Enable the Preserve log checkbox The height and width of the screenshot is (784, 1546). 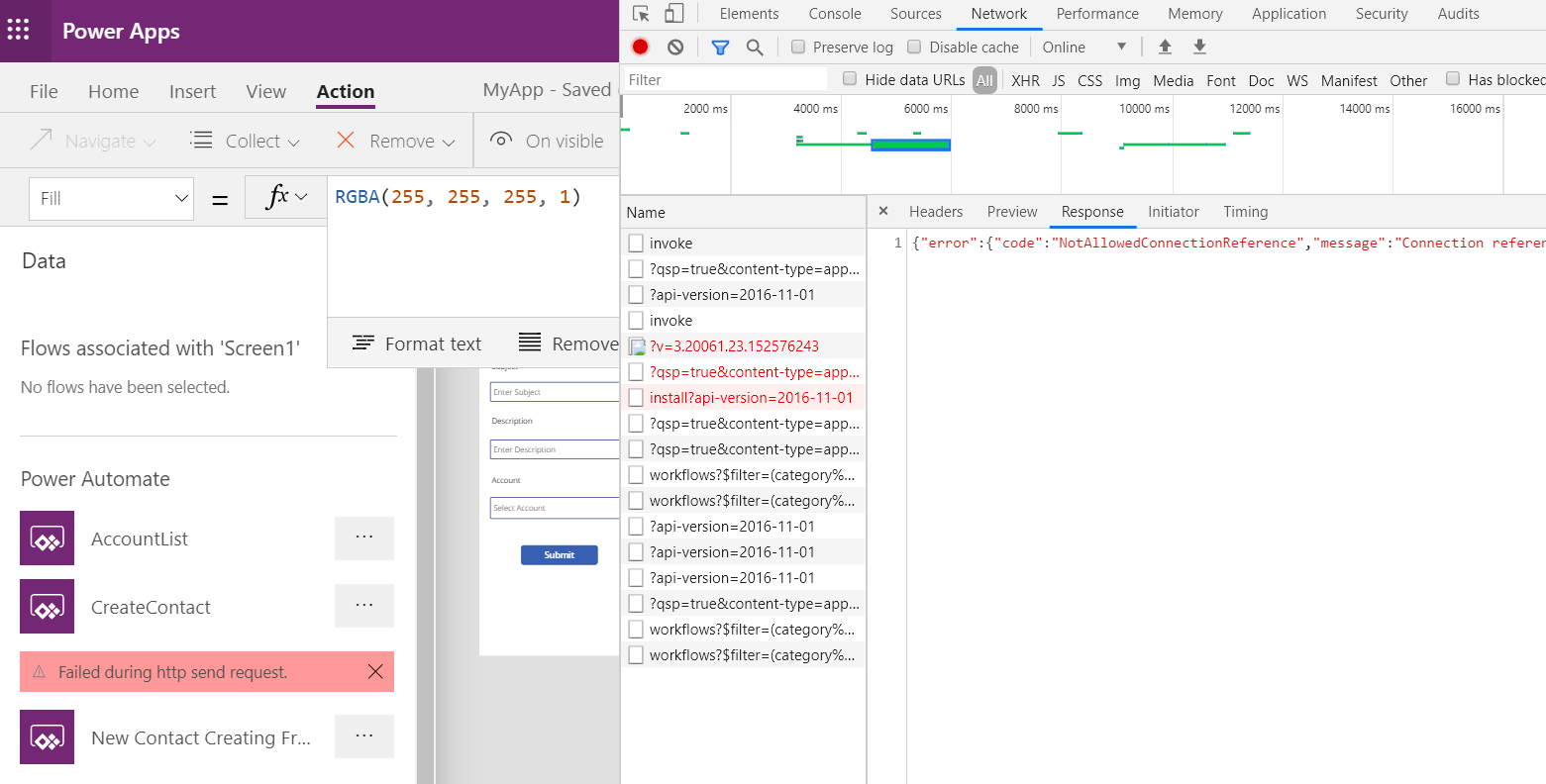click(796, 47)
